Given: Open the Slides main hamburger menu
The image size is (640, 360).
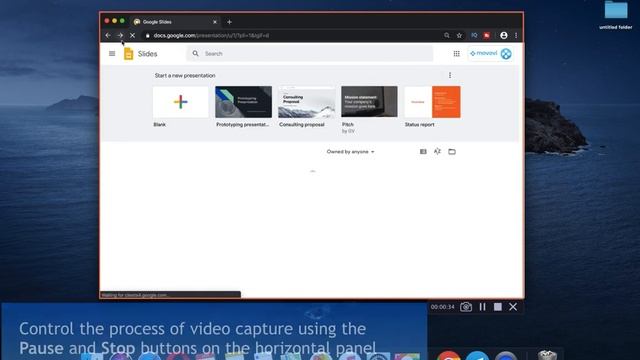Looking at the screenshot, I should [x=112, y=53].
